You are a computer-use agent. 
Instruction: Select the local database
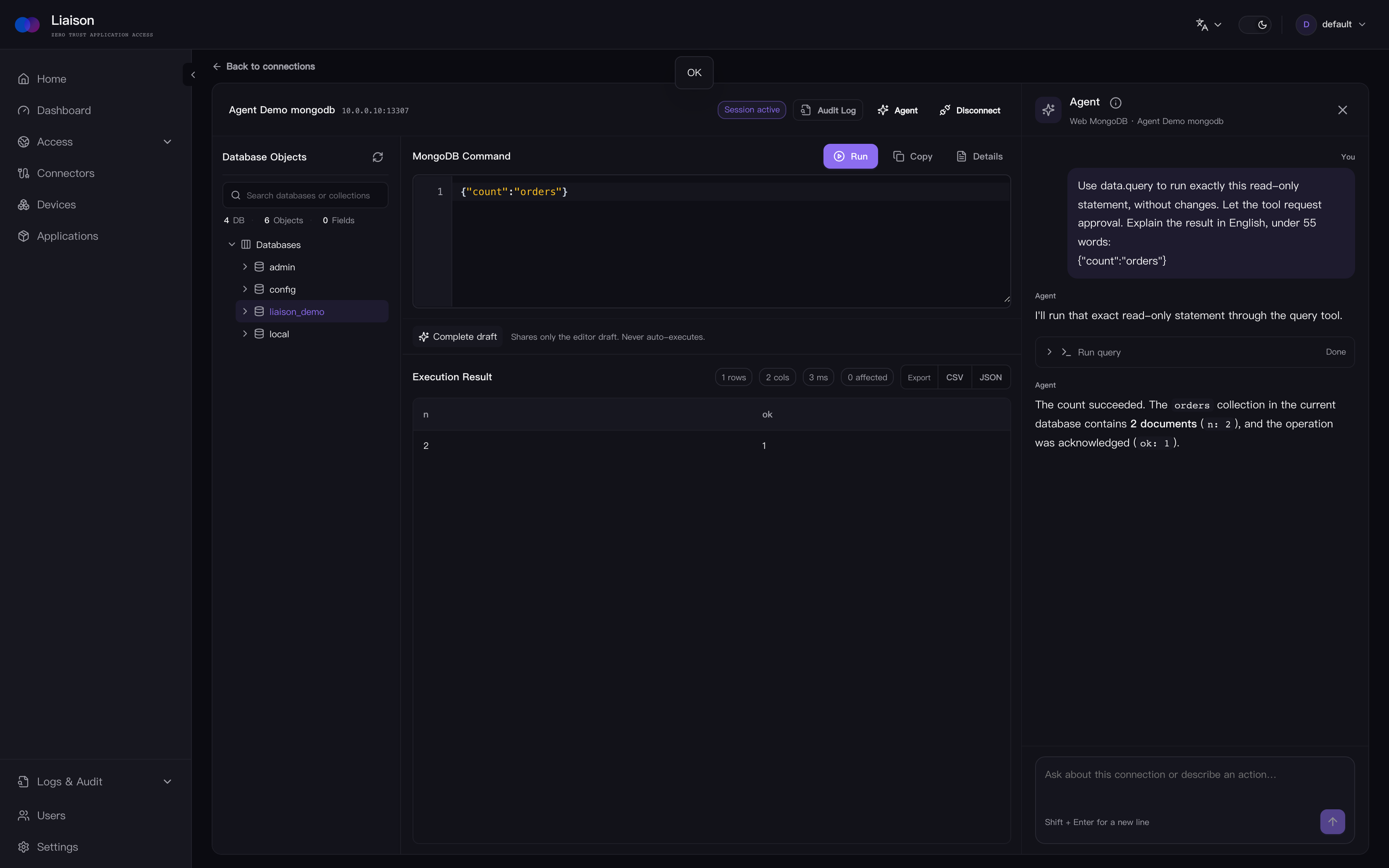click(x=279, y=334)
